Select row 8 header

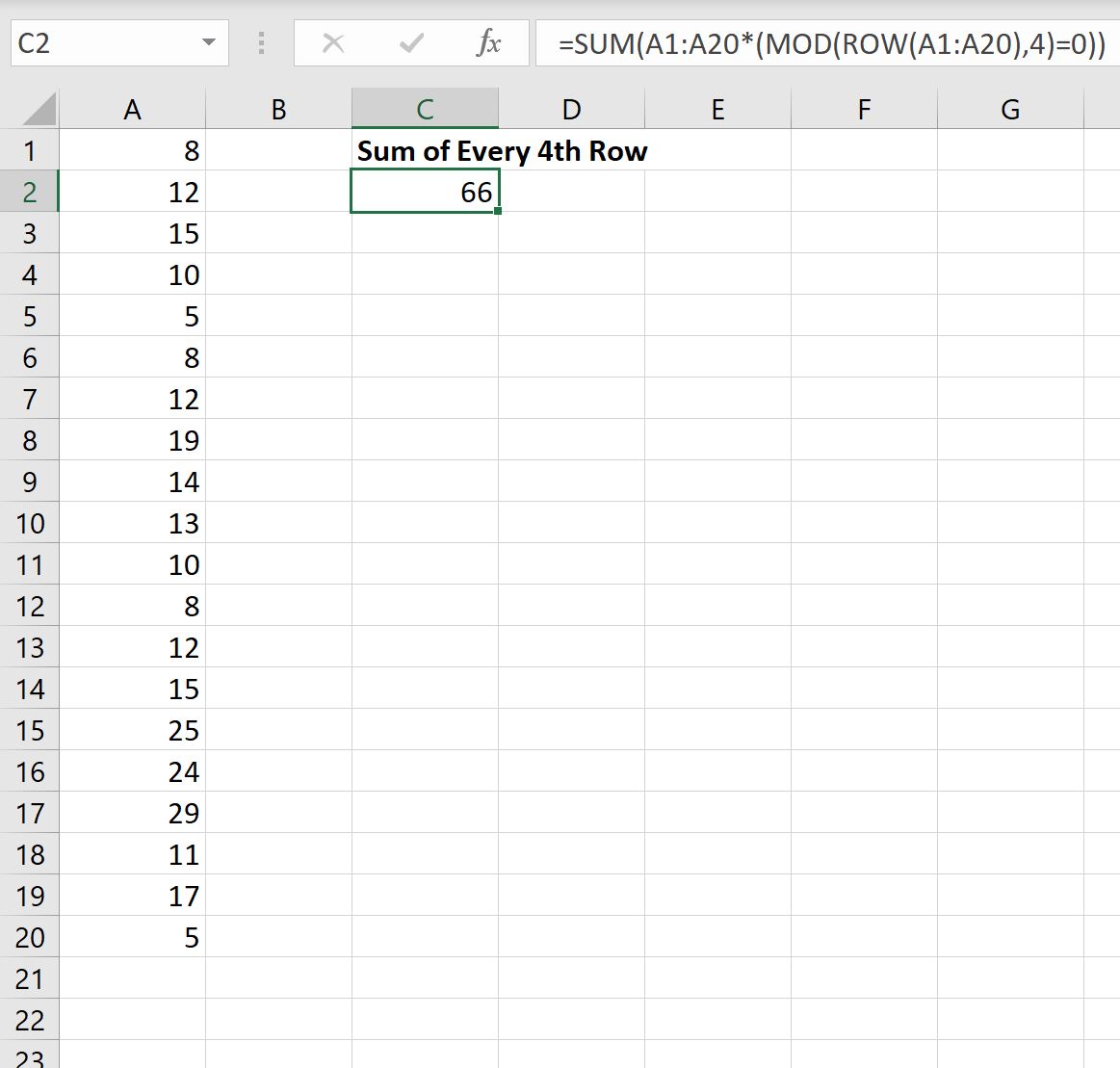[29, 440]
